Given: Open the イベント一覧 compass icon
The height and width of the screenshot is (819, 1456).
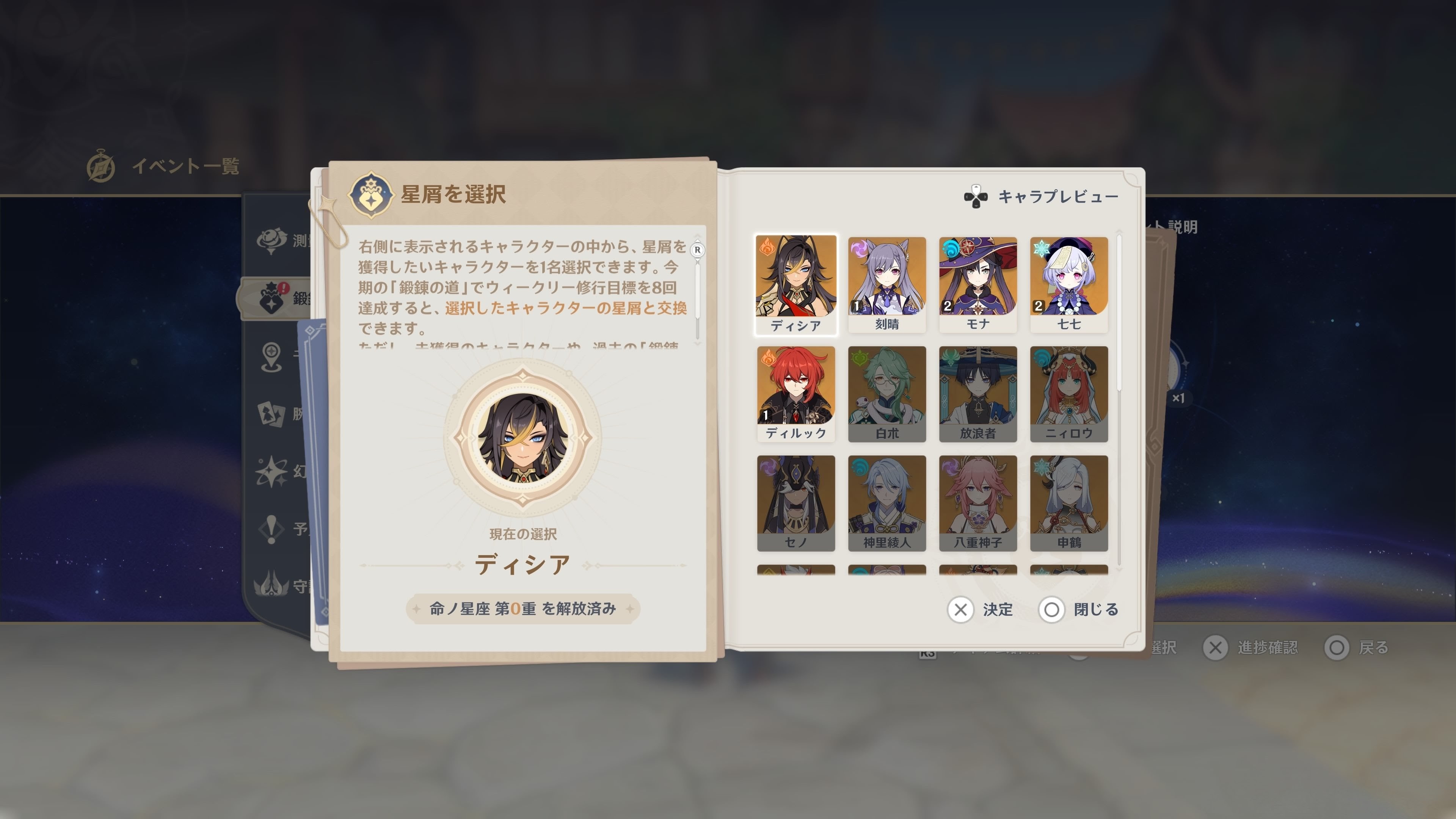Looking at the screenshot, I should click(101, 166).
